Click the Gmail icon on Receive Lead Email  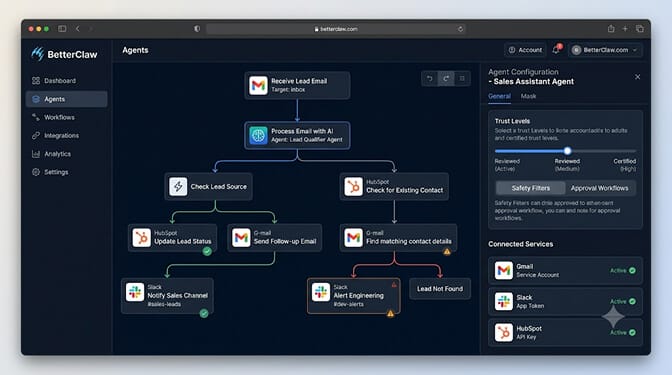pyautogui.click(x=258, y=85)
